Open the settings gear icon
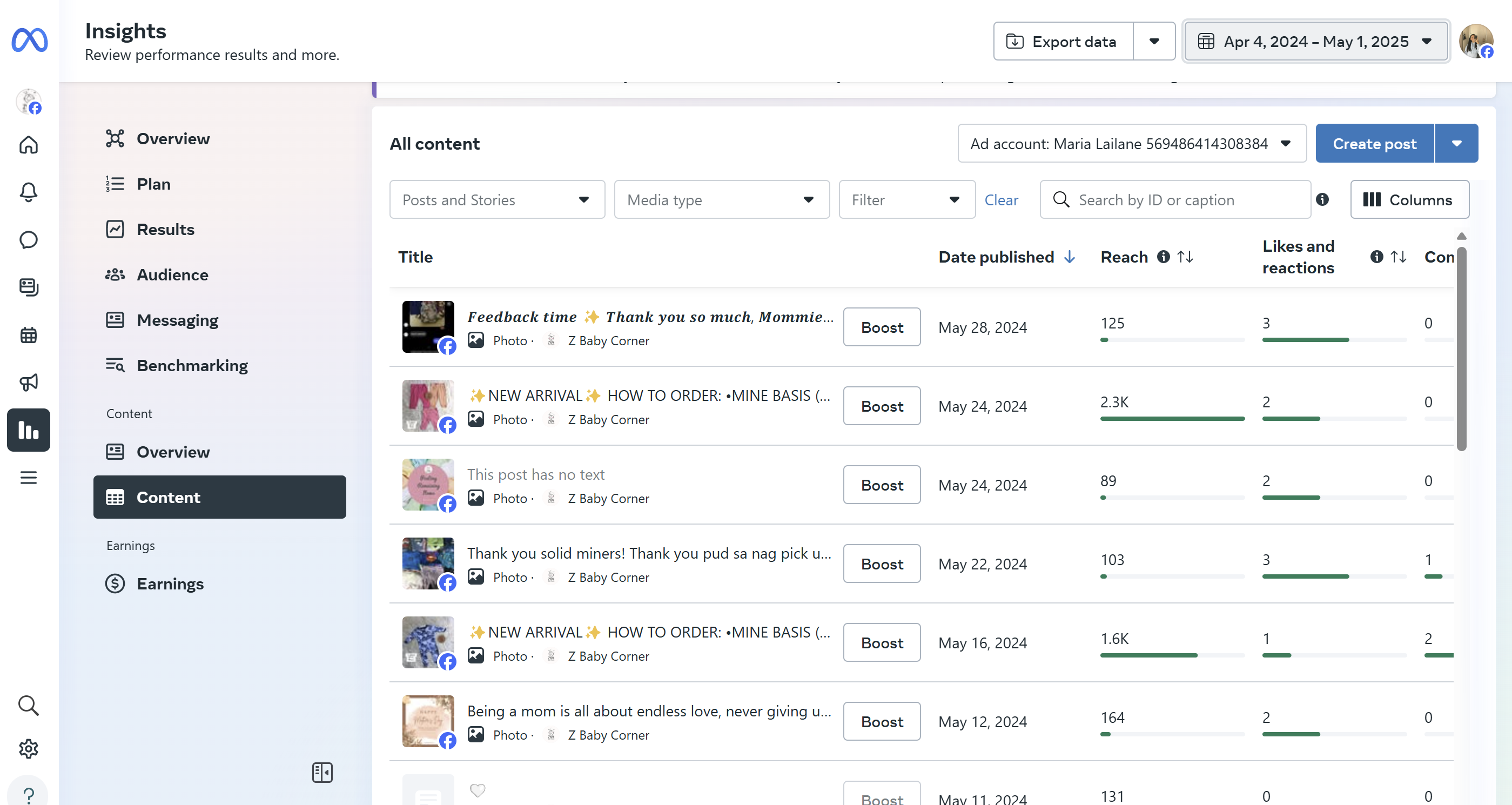 (28, 749)
